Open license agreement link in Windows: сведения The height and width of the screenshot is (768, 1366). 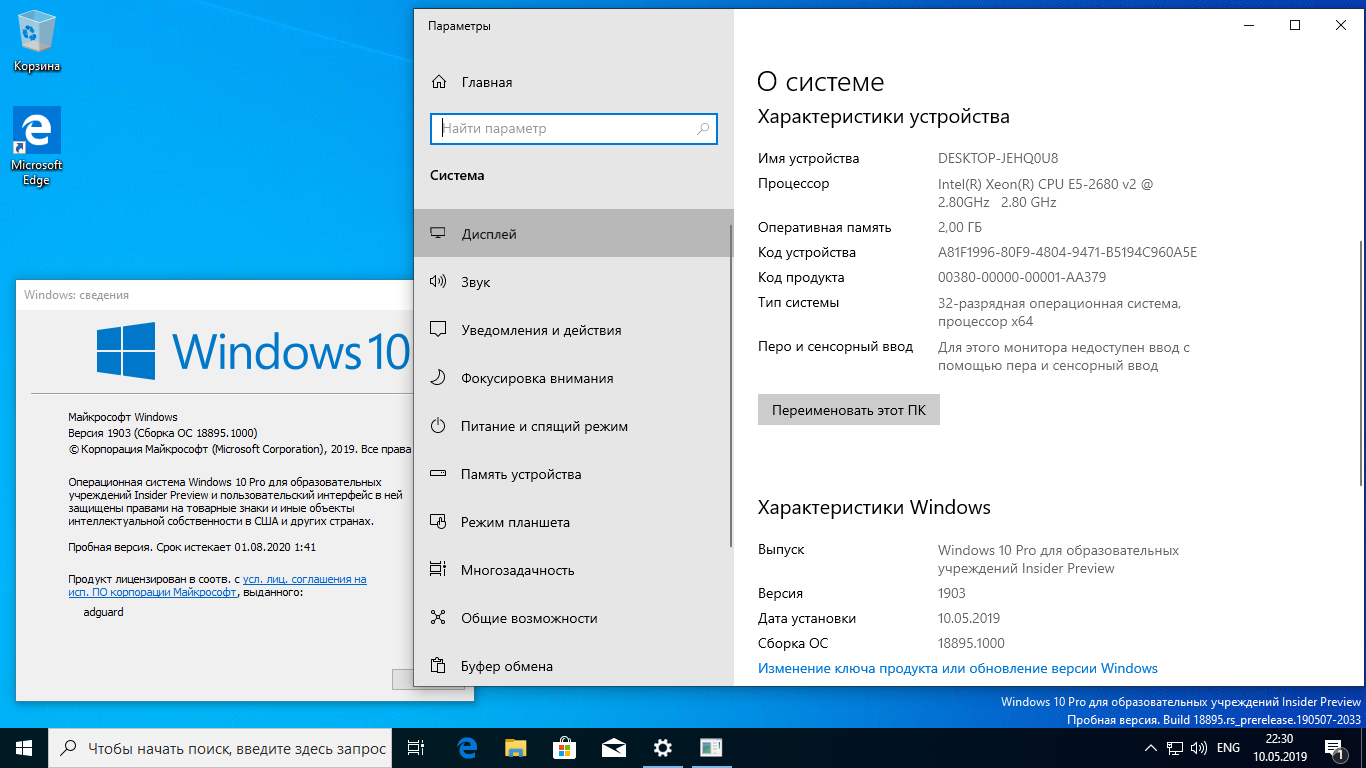217,585
